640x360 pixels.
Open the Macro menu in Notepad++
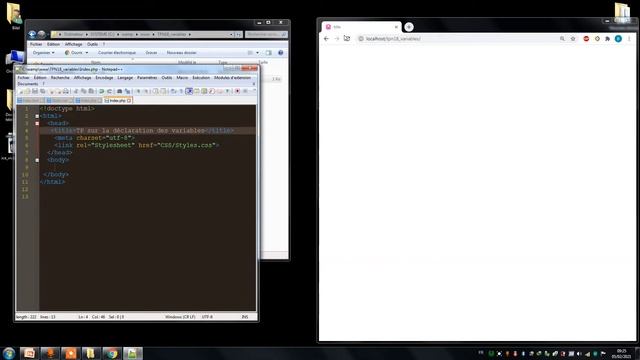[x=182, y=78]
